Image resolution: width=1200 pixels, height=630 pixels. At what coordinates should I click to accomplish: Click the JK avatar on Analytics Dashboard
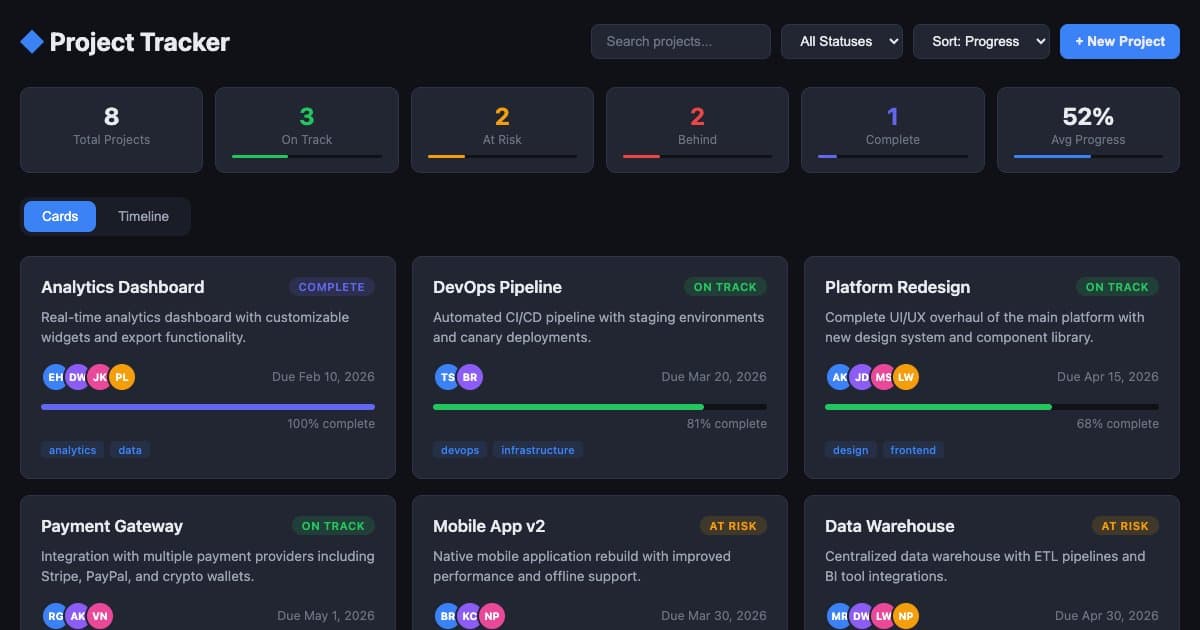coord(99,377)
